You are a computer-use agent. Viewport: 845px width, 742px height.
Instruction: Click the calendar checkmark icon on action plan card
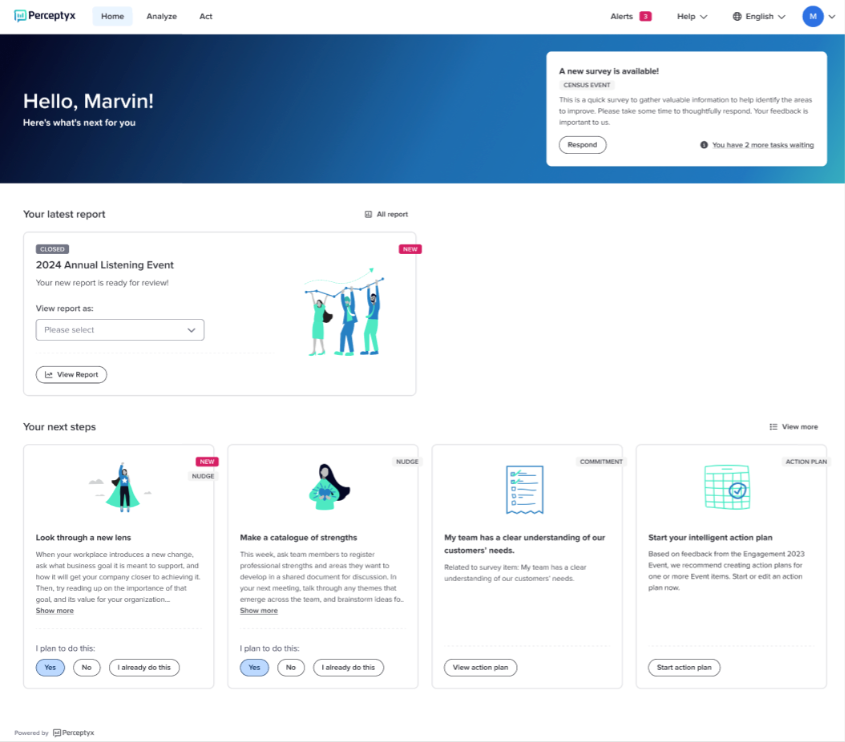(727, 487)
